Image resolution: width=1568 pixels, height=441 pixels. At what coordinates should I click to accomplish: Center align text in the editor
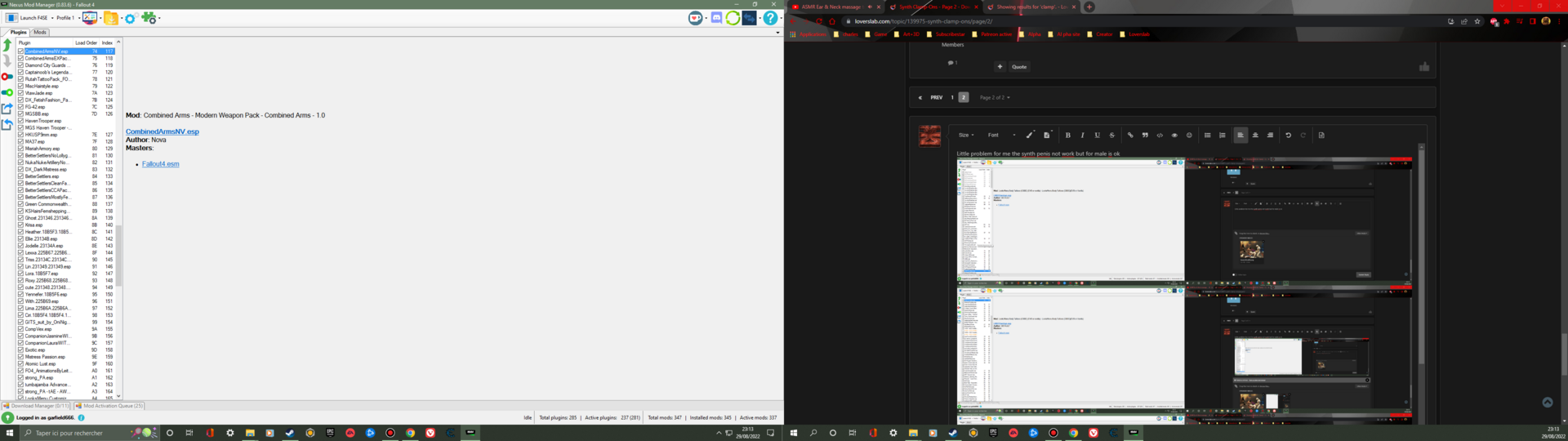coord(1255,136)
